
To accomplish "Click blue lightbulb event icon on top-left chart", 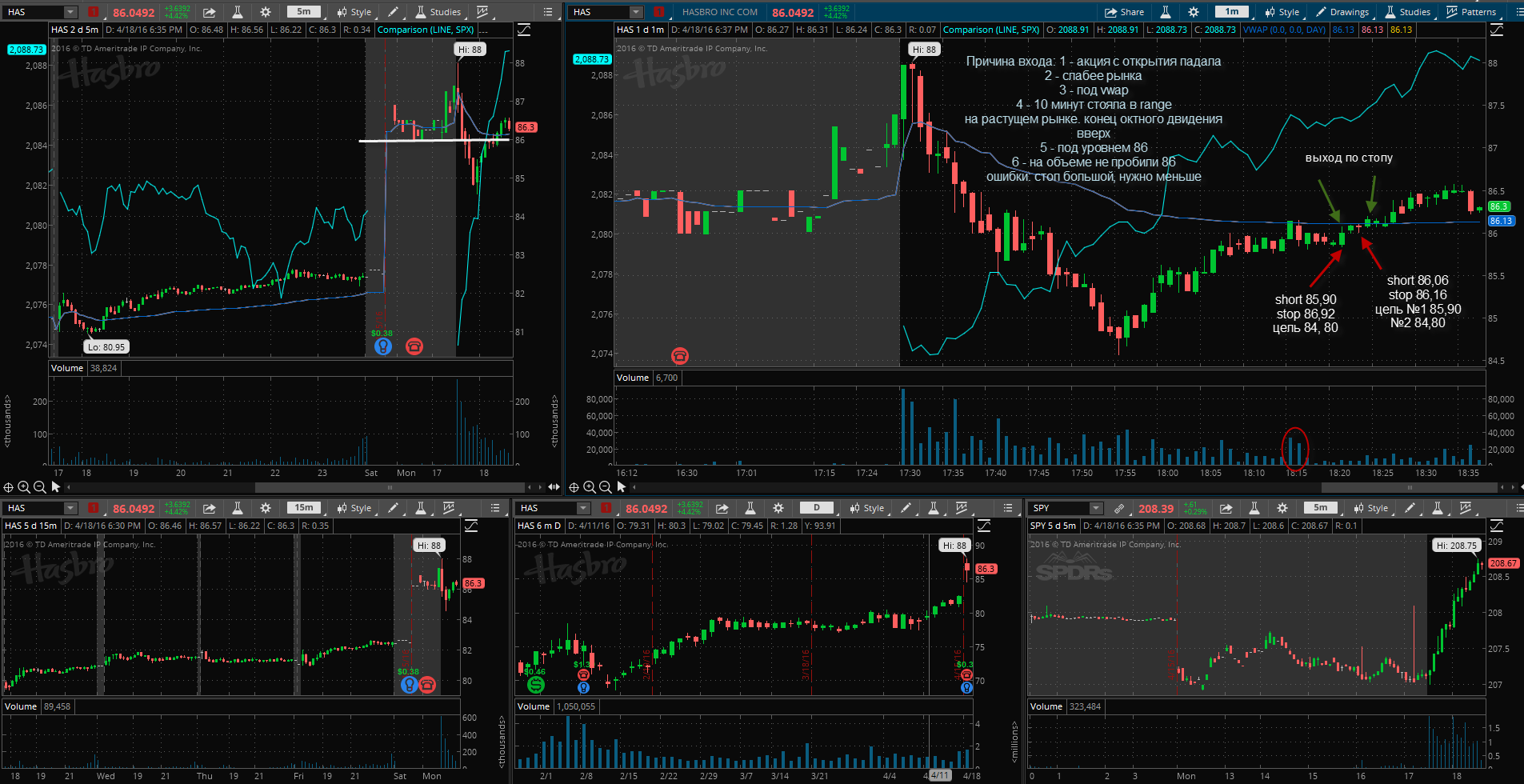I will click(383, 346).
